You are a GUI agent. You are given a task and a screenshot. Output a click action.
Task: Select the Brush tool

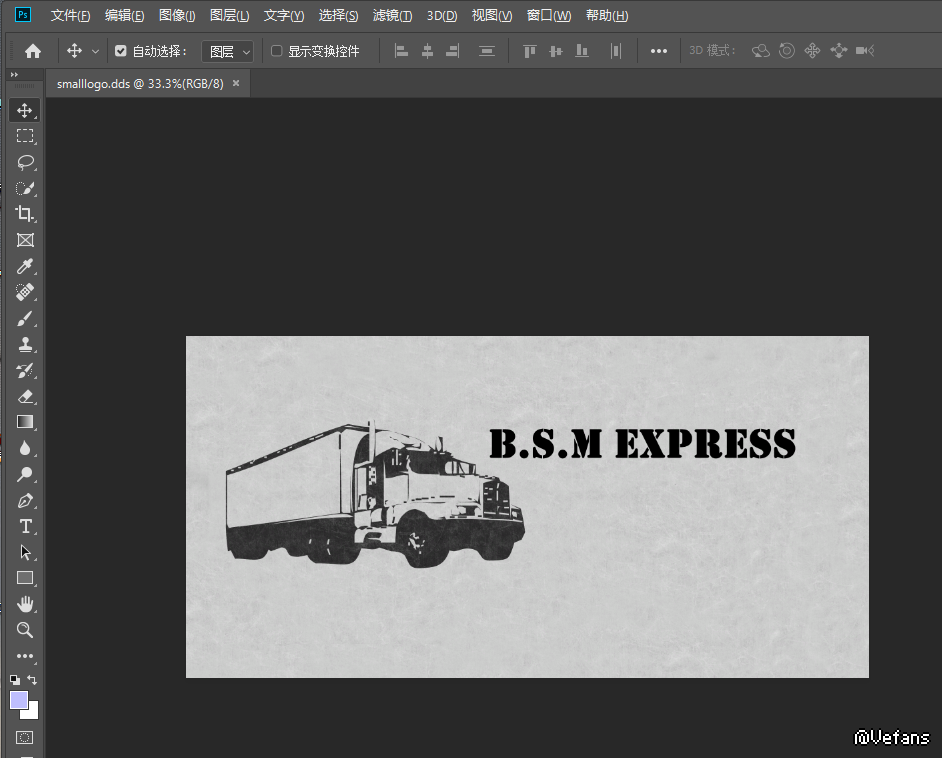[25, 318]
